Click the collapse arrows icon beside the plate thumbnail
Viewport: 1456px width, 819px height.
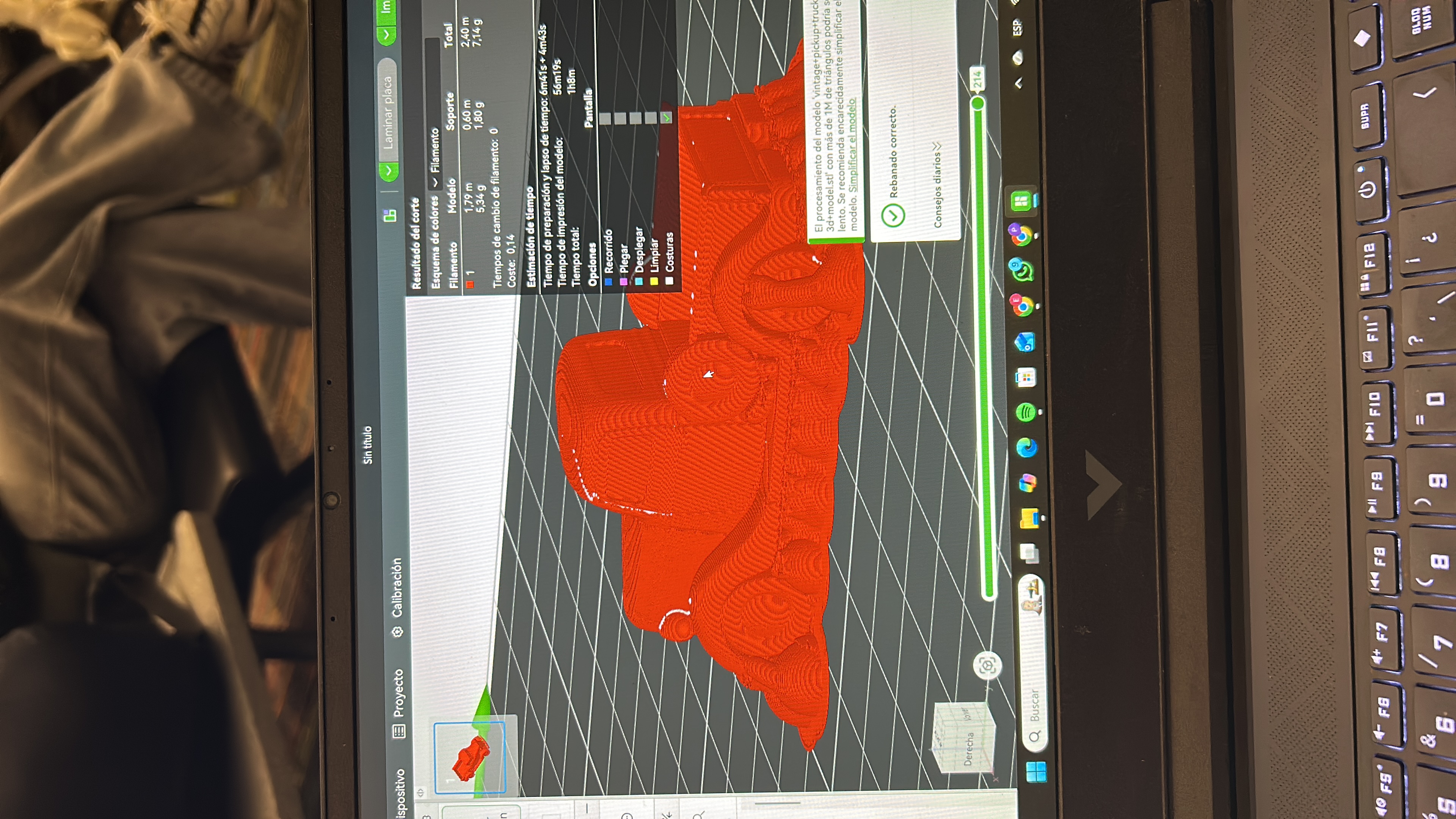(420, 792)
